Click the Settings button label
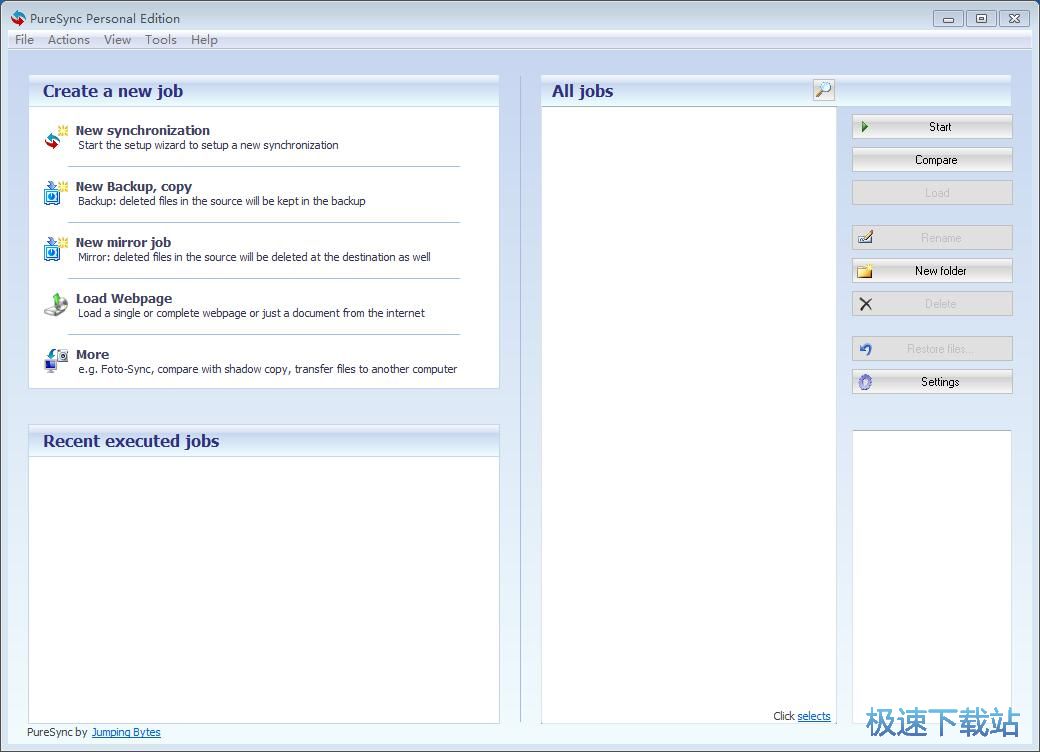This screenshot has height=752, width=1040. point(940,382)
